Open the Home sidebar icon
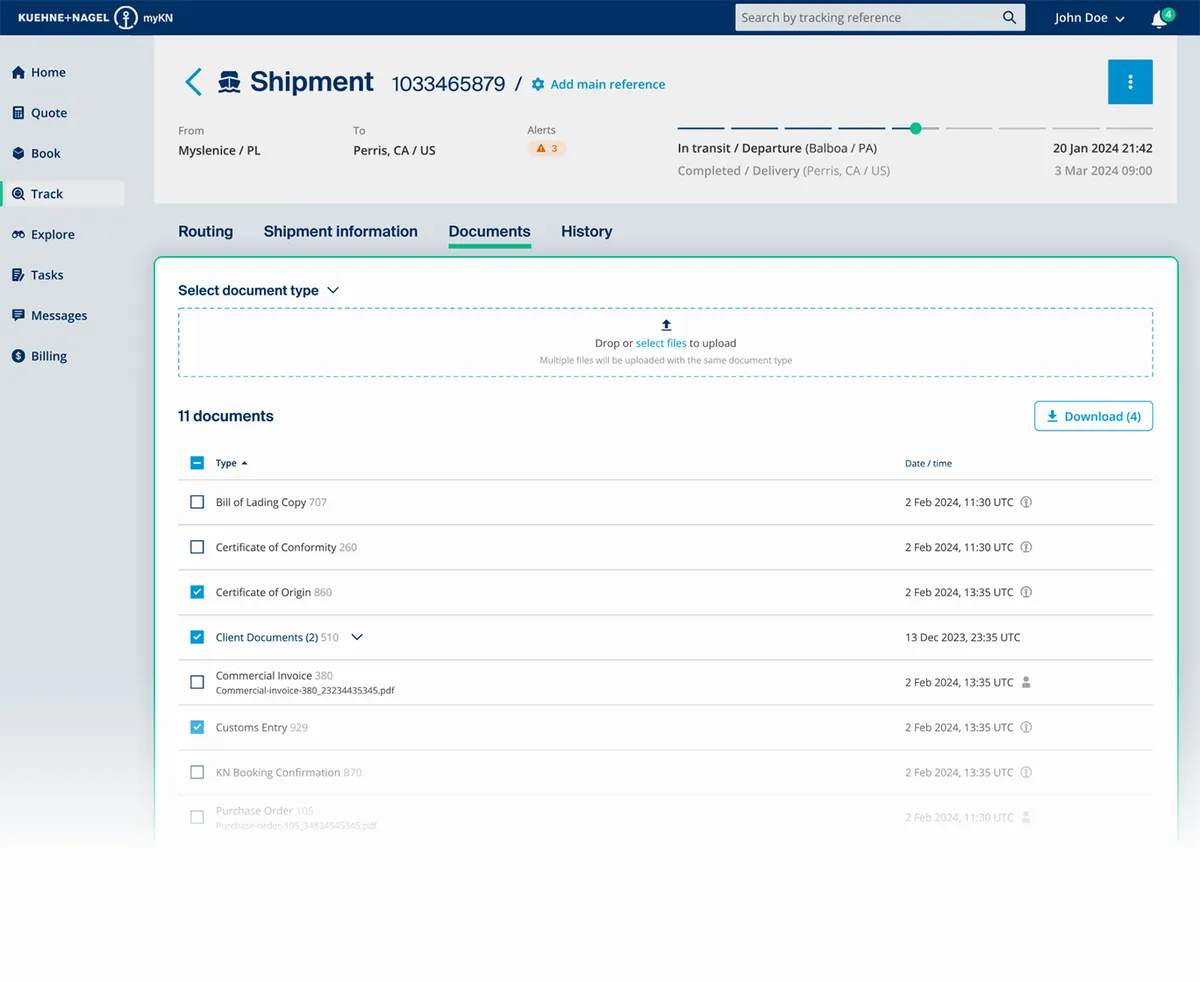This screenshot has height=982, width=1200. [17, 72]
